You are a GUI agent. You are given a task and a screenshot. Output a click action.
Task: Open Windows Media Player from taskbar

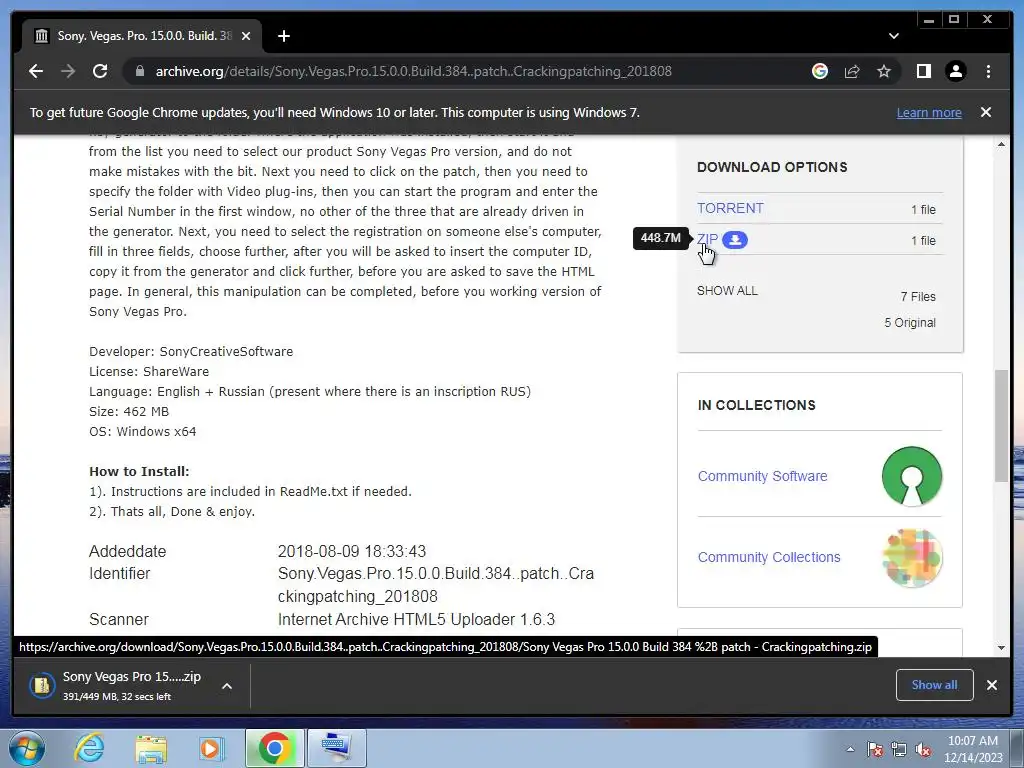coord(211,748)
